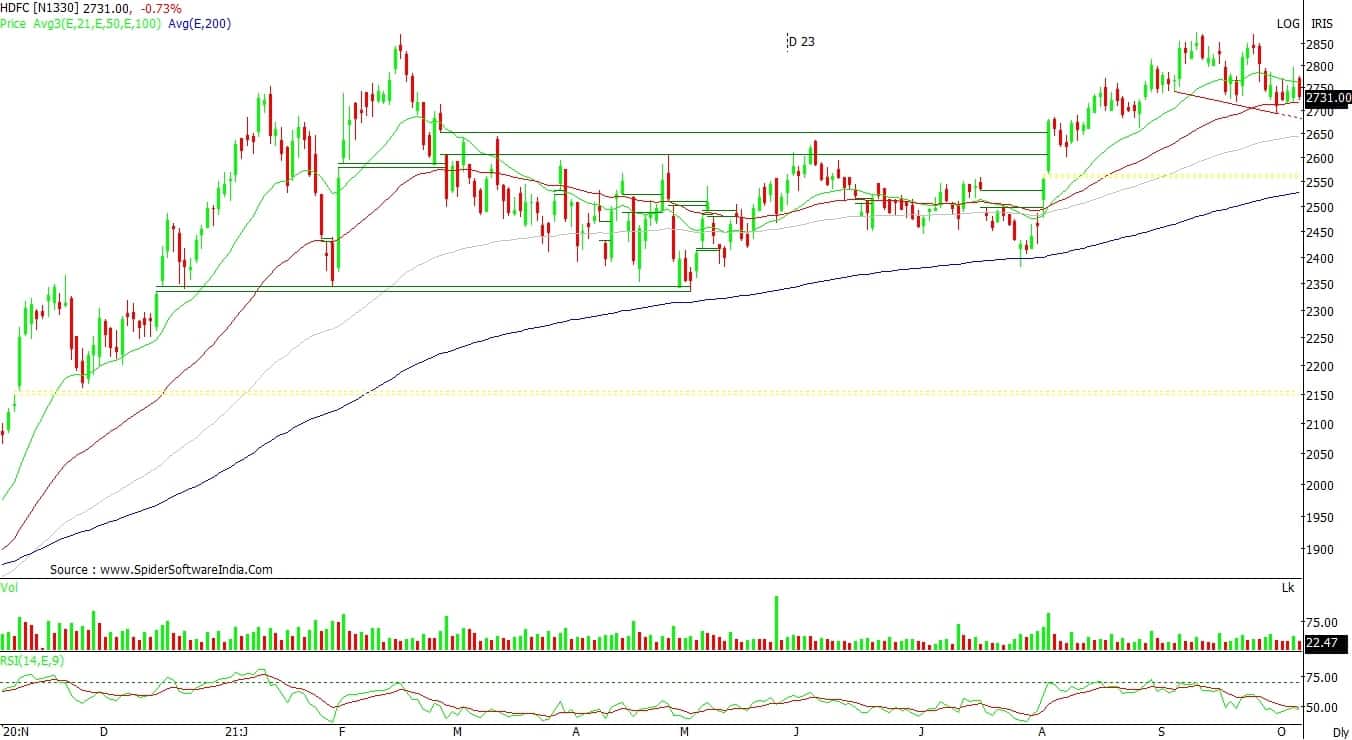The width and height of the screenshot is (1352, 740).
Task: Click the 1900 price axis label
Action: [1321, 550]
